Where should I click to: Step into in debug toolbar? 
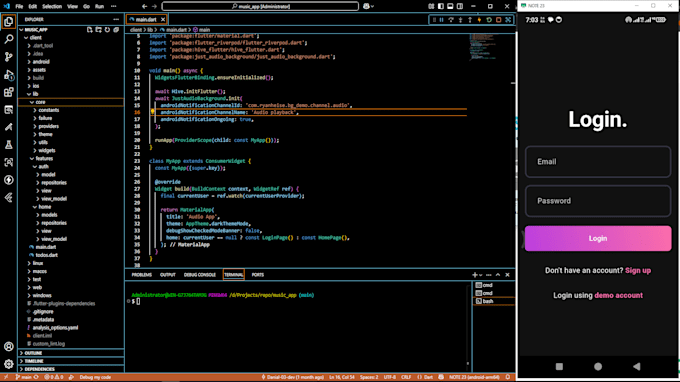click(x=461, y=20)
